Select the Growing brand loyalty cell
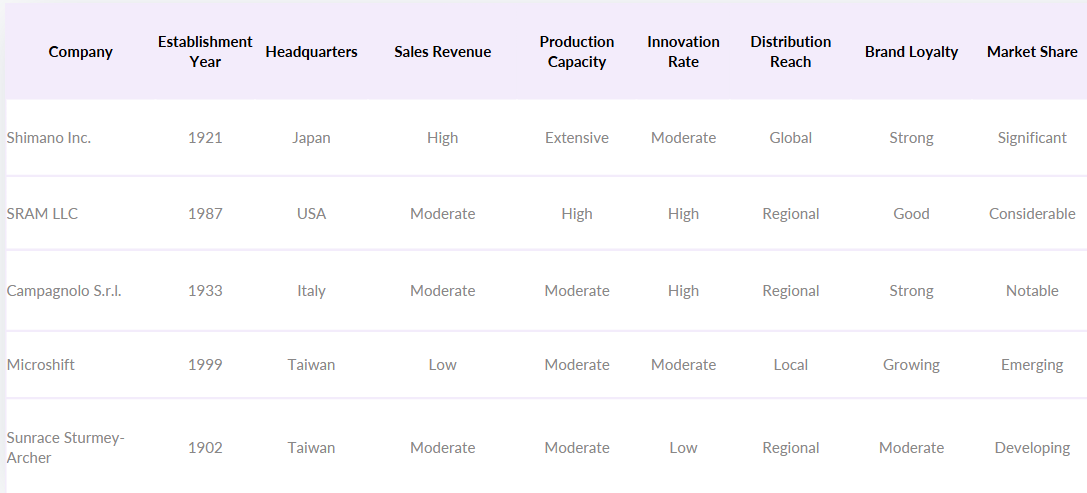Image resolution: width=1087 pixels, height=493 pixels. pyautogui.click(x=911, y=365)
